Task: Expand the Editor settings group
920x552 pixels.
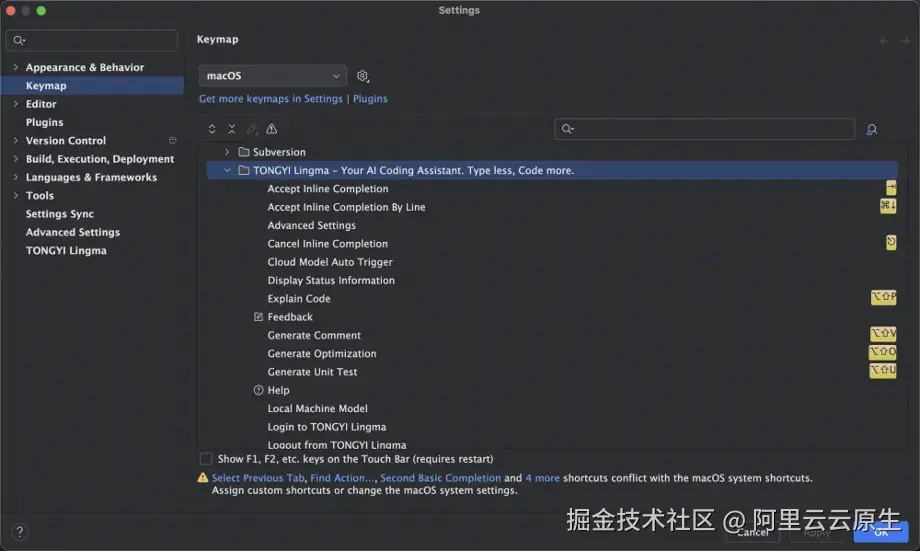Action: (x=16, y=104)
